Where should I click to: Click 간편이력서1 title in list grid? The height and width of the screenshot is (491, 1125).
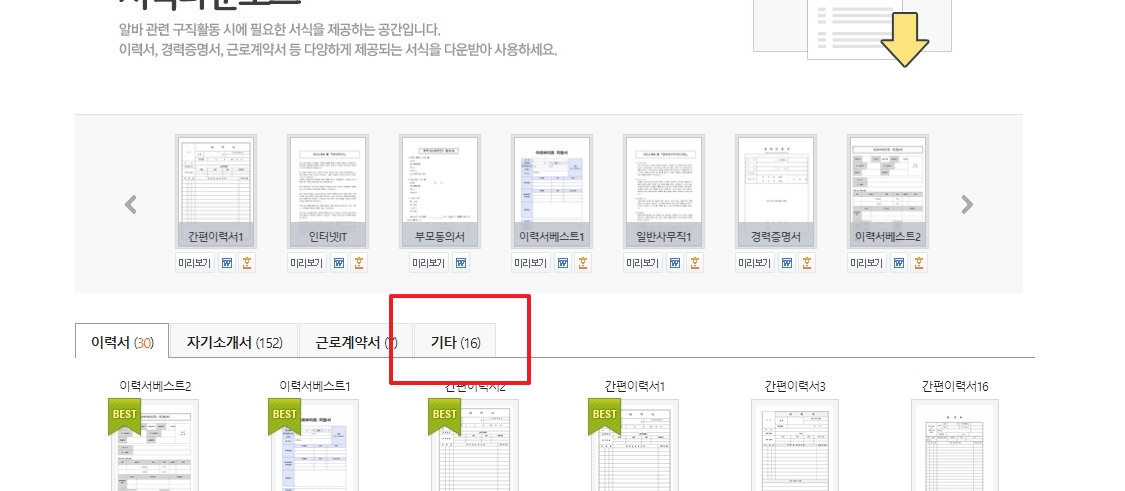point(635,386)
